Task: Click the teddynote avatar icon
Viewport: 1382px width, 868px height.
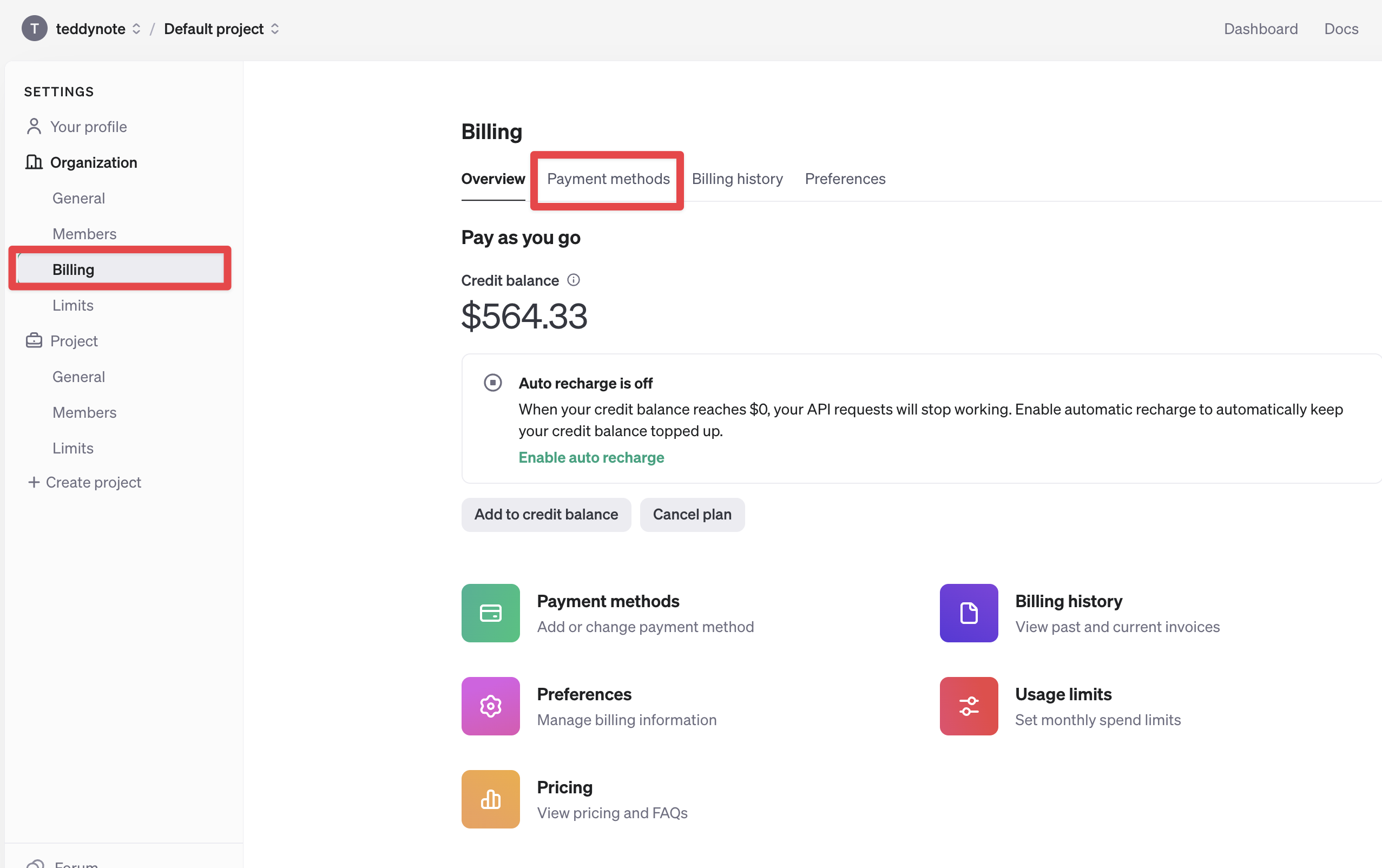Action: coord(35,29)
